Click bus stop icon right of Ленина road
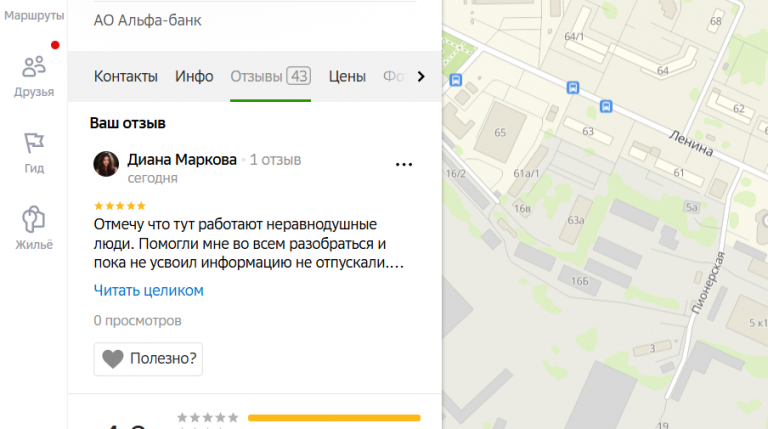768x429 pixels. click(606, 106)
